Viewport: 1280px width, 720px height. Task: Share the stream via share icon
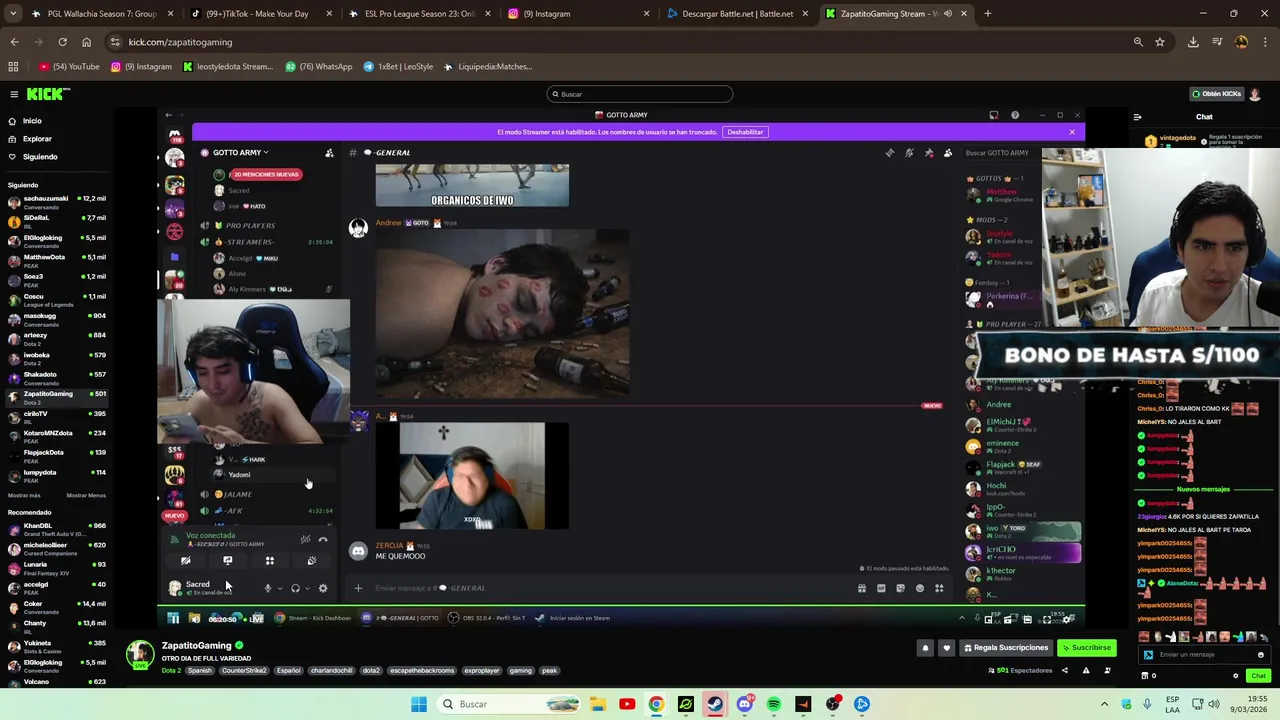coord(1064,670)
